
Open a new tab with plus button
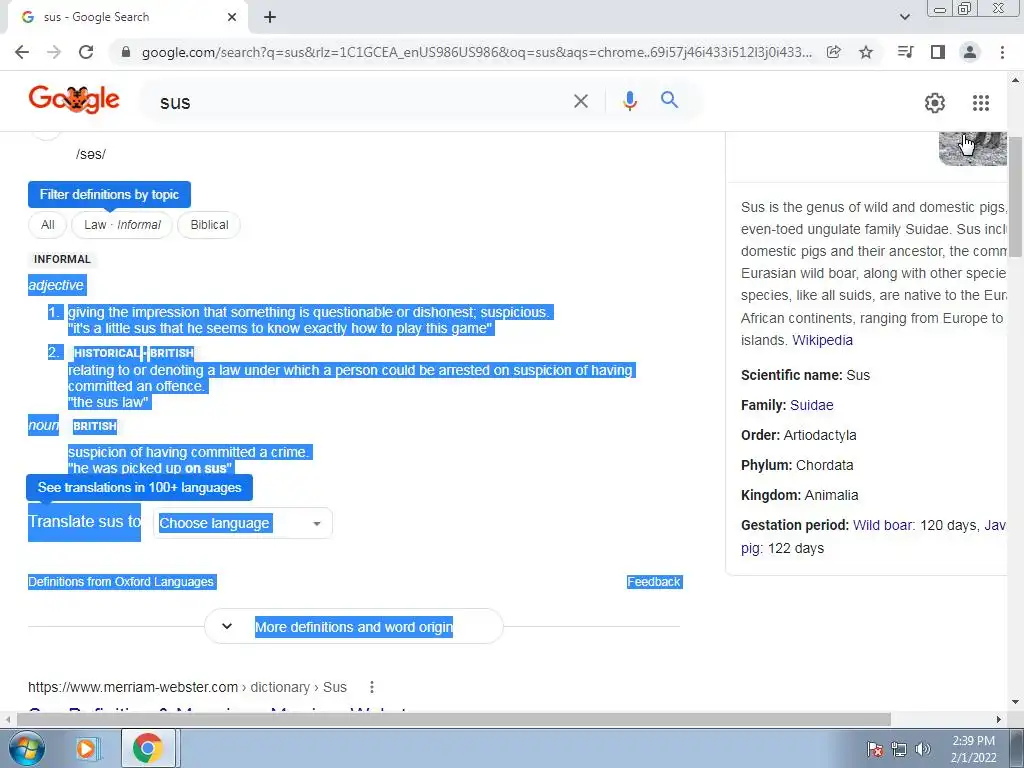(x=270, y=17)
